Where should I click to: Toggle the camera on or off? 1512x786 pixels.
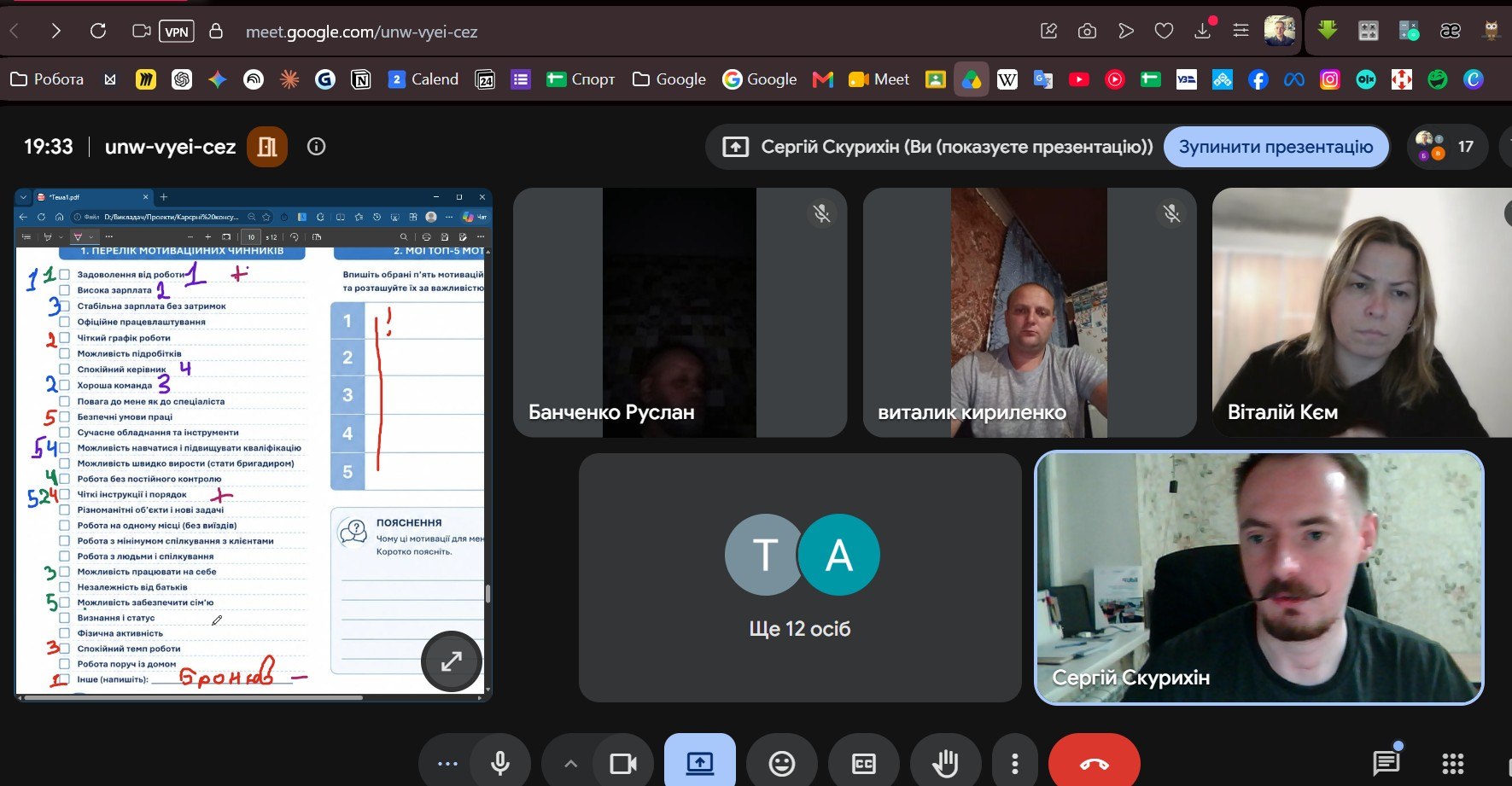pos(624,762)
